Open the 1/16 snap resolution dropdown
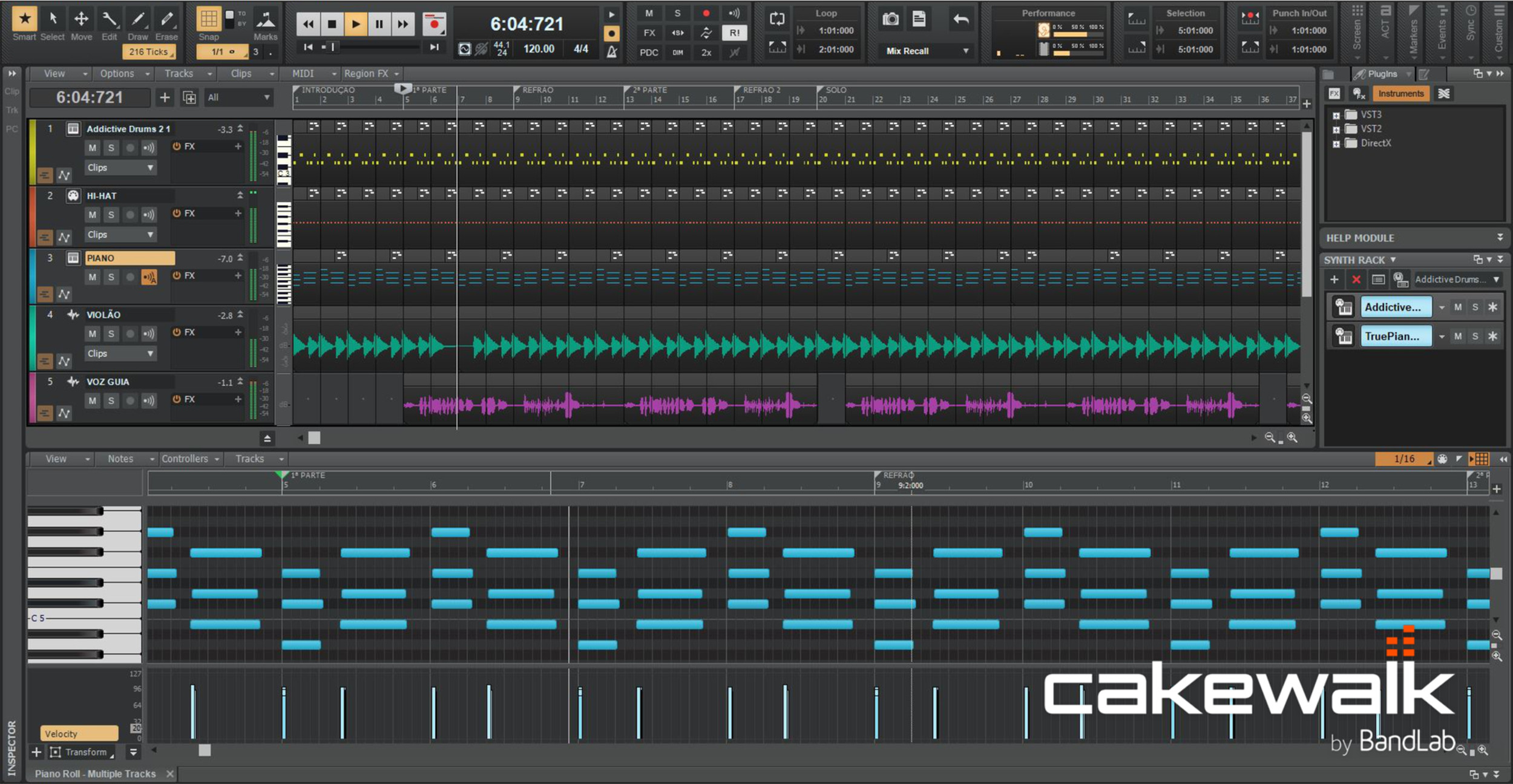This screenshot has width=1513, height=784. 1405,459
